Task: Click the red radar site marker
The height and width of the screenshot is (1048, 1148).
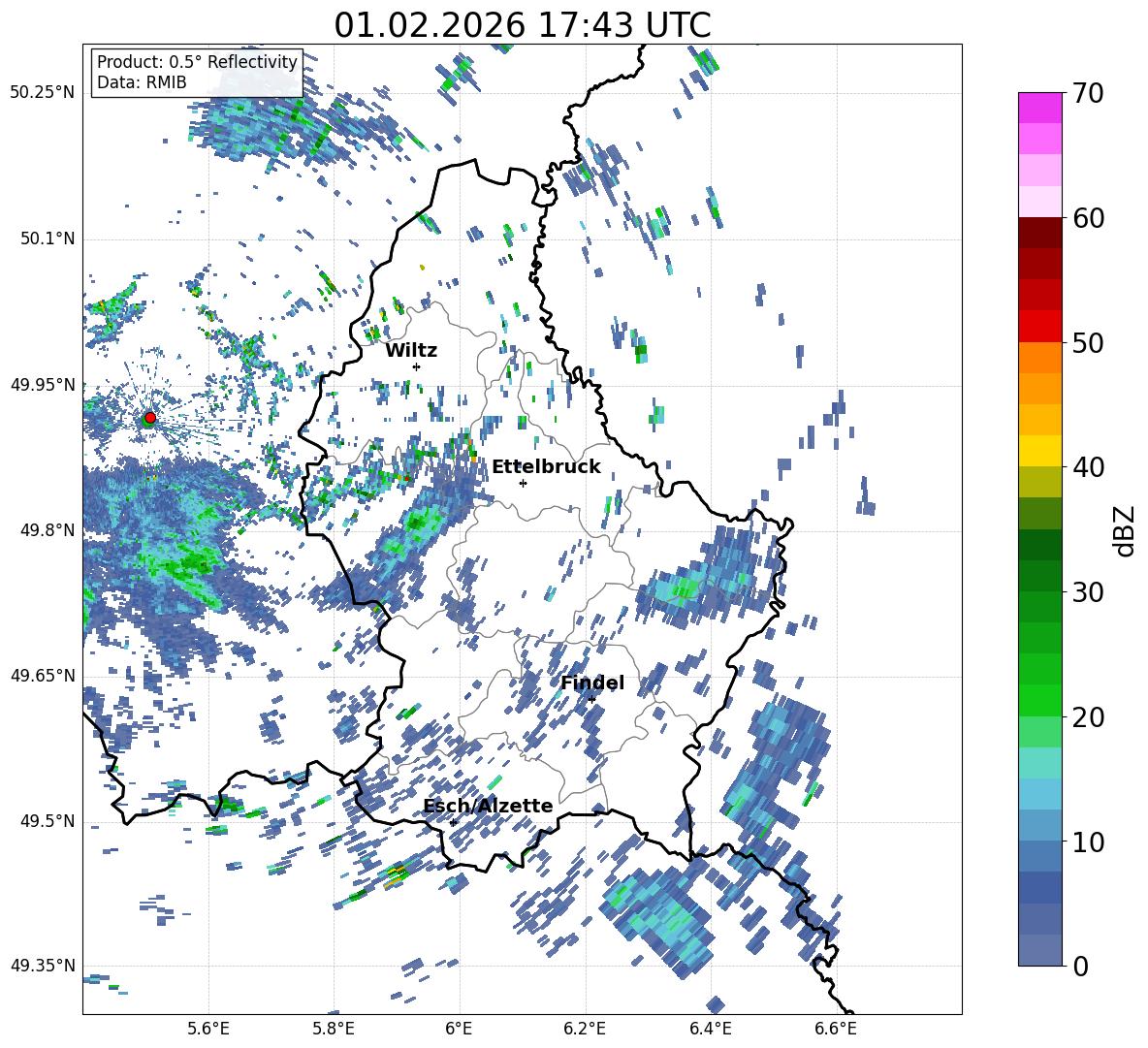Action: (149, 418)
